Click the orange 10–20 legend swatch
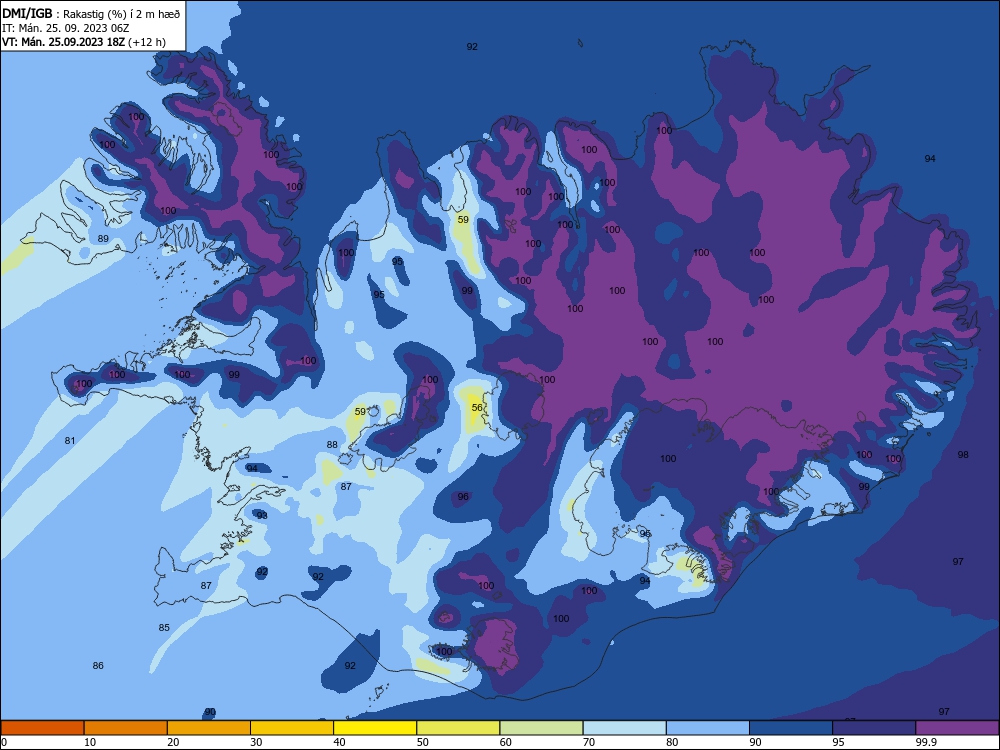 click(126, 728)
